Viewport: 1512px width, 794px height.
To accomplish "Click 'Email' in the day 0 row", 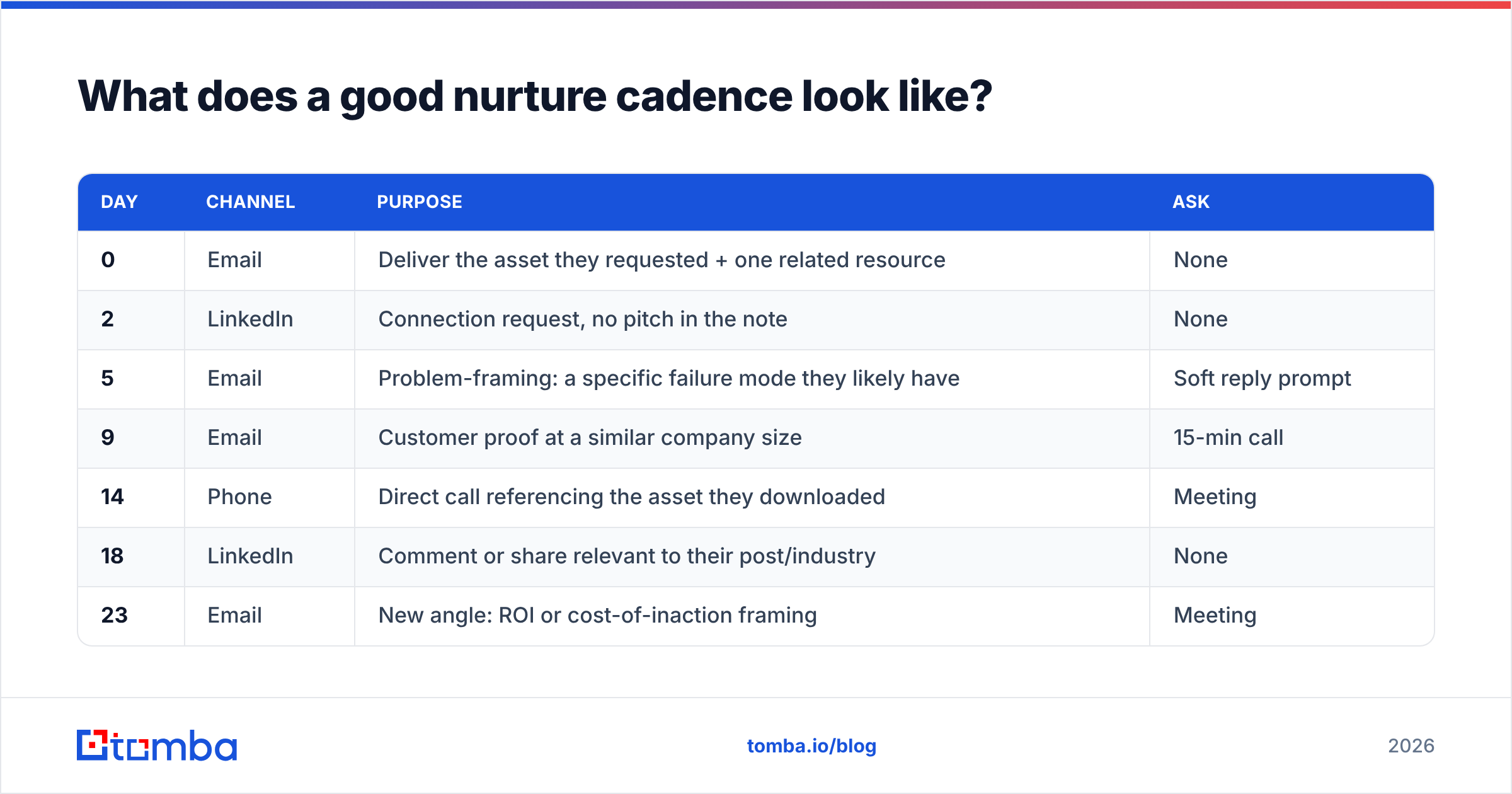I will tap(234, 260).
